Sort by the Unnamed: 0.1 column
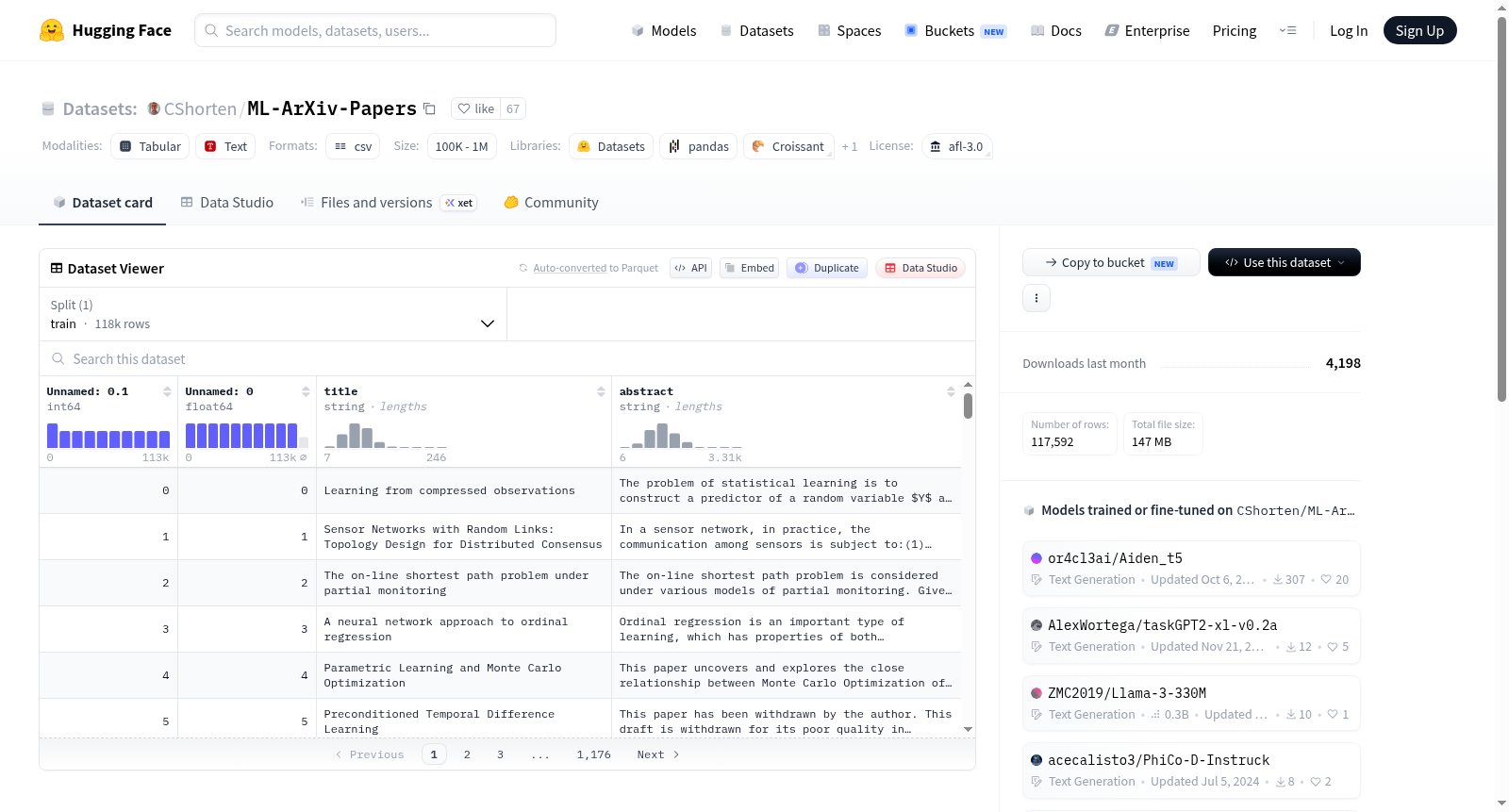The image size is (1509, 812). (167, 391)
